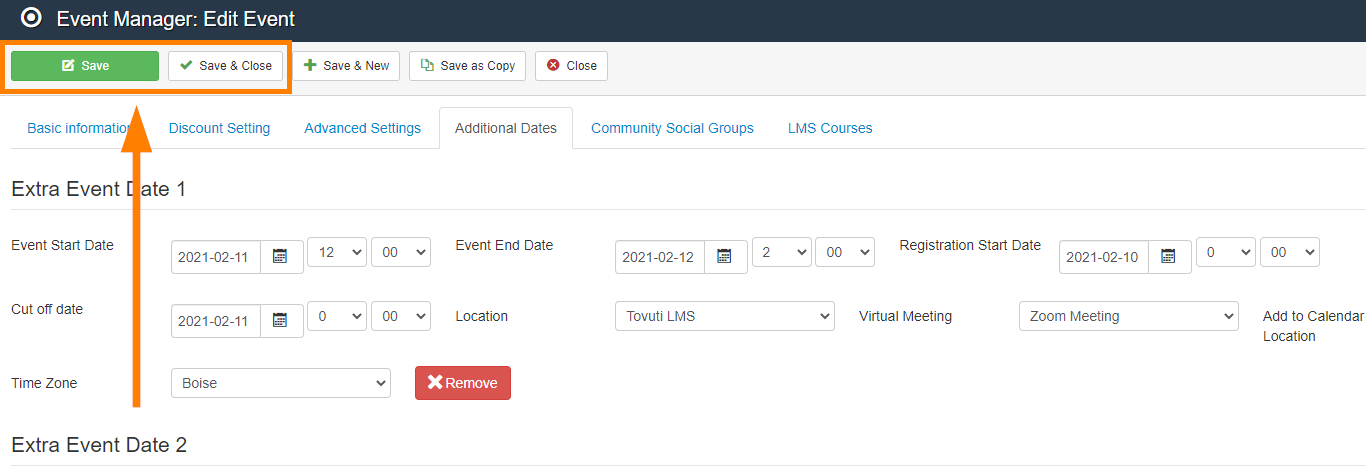Click Save & Close button
This screenshot has height=469, width=1366.
point(226,66)
